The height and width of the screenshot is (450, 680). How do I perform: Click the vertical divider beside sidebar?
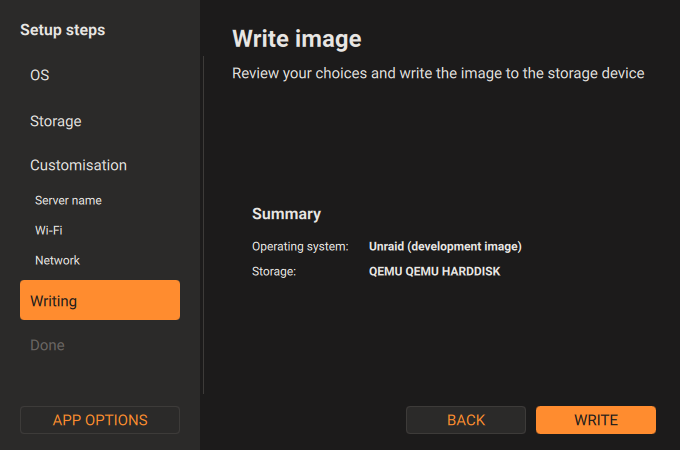pos(203,225)
